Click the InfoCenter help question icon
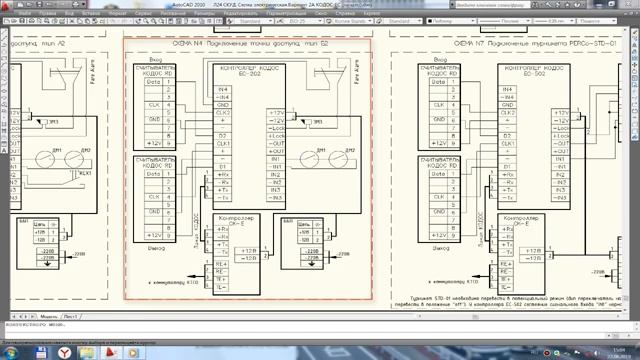This screenshot has width=640, height=360. coord(578,5)
